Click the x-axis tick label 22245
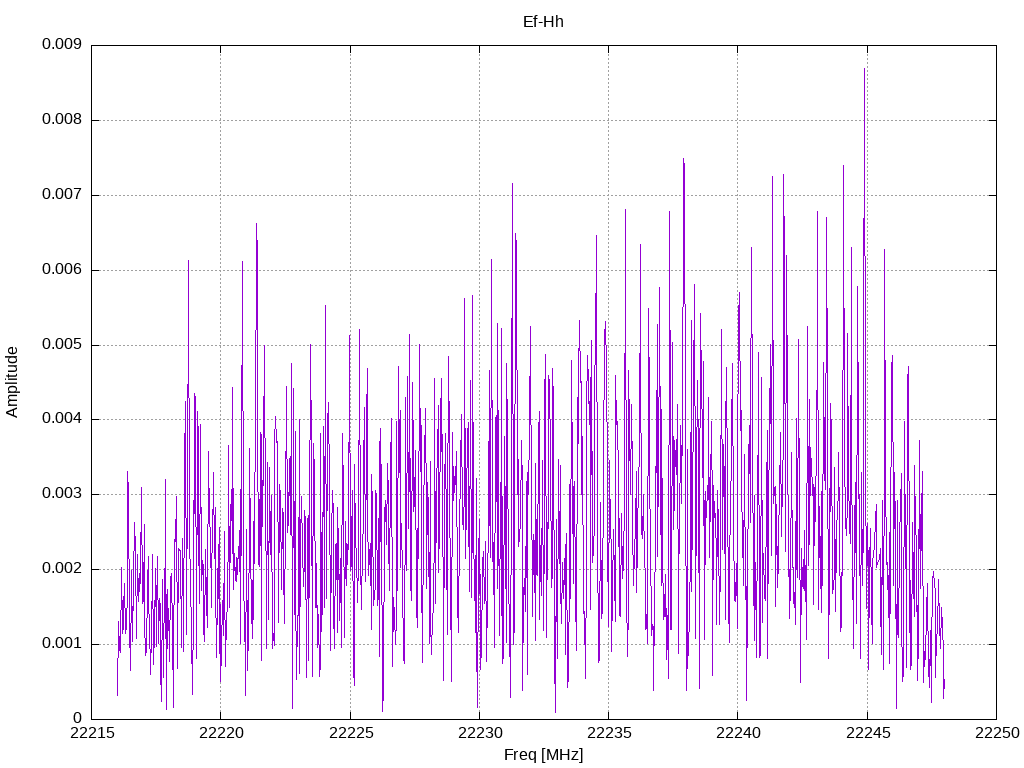Screen dimensions: 1024x768 867,733
